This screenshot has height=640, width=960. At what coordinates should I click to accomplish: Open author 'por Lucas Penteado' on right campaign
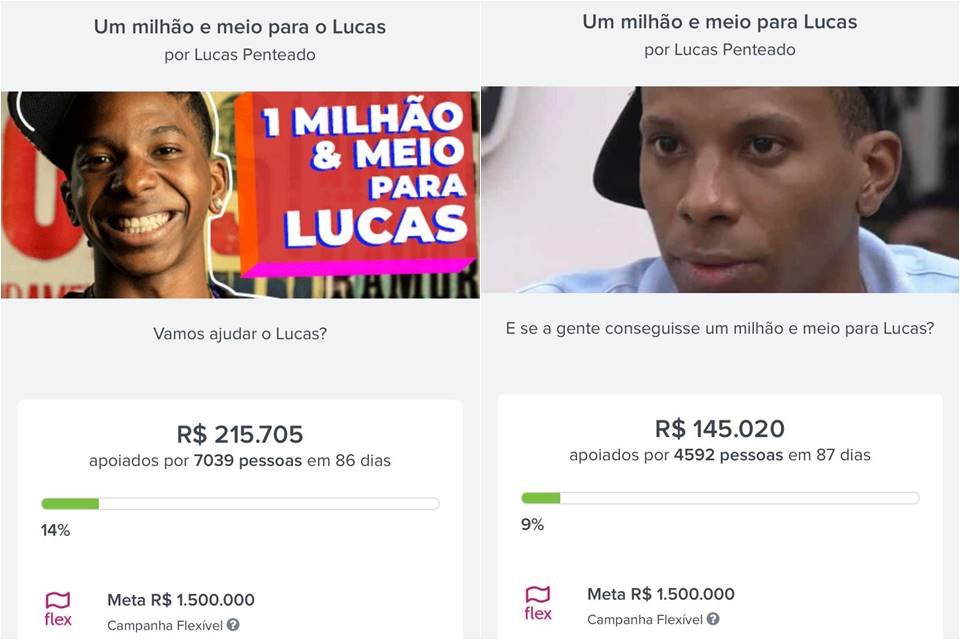(720, 50)
